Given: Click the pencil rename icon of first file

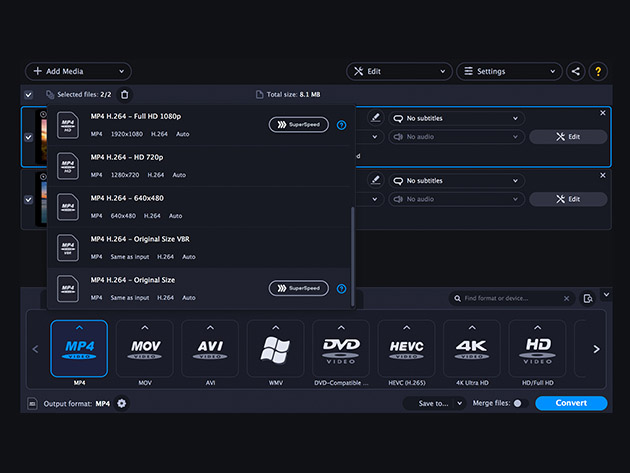Looking at the screenshot, I should [375, 117].
